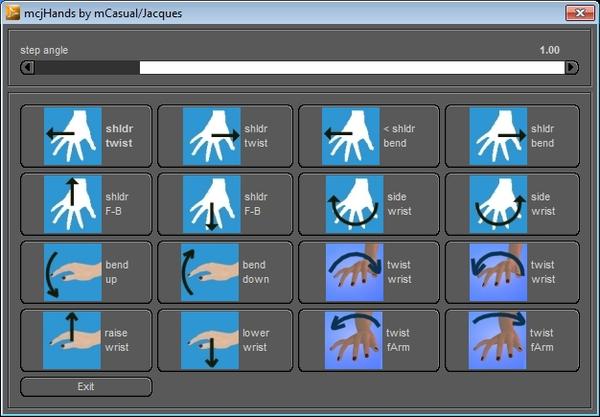Viewport: 600px width, 417px height.
Task: Click twist fArm button with right-pointing arrow
Action: click(512, 340)
